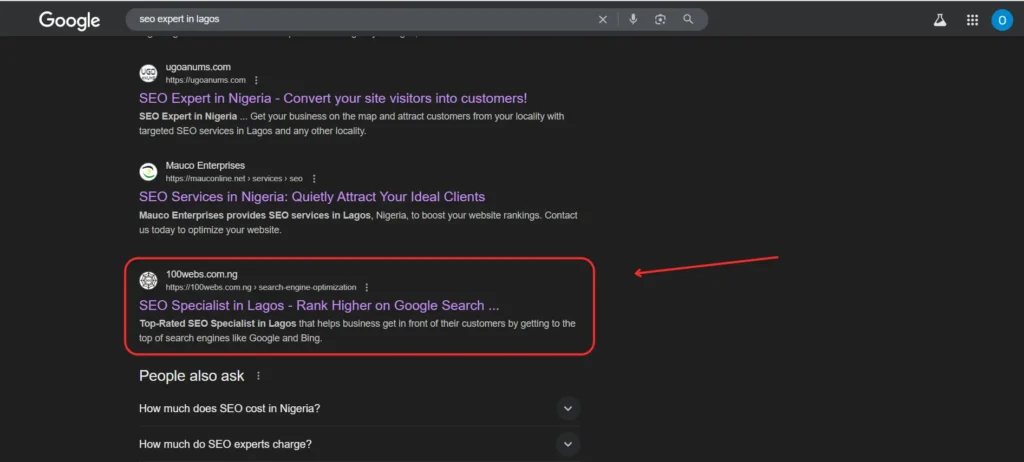1024x462 pixels.
Task: Open Google Lens image search icon
Action: [x=660, y=19]
